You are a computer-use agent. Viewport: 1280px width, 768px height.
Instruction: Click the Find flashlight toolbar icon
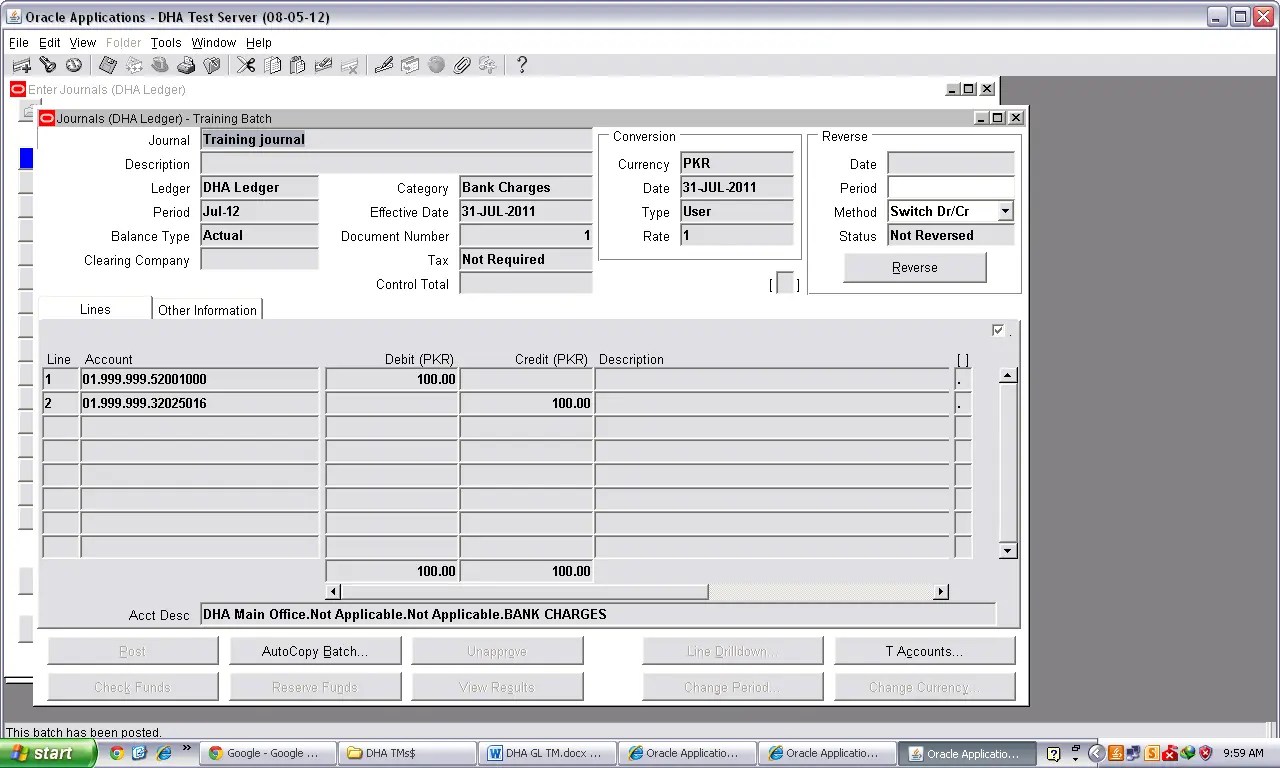(x=47, y=66)
